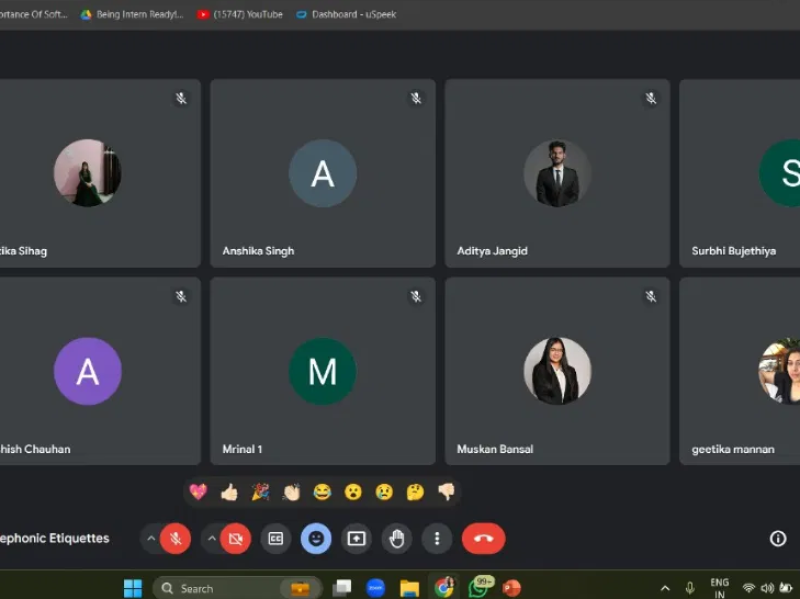
Task: Select Aditya Jangid's profile picture
Action: click(x=557, y=173)
